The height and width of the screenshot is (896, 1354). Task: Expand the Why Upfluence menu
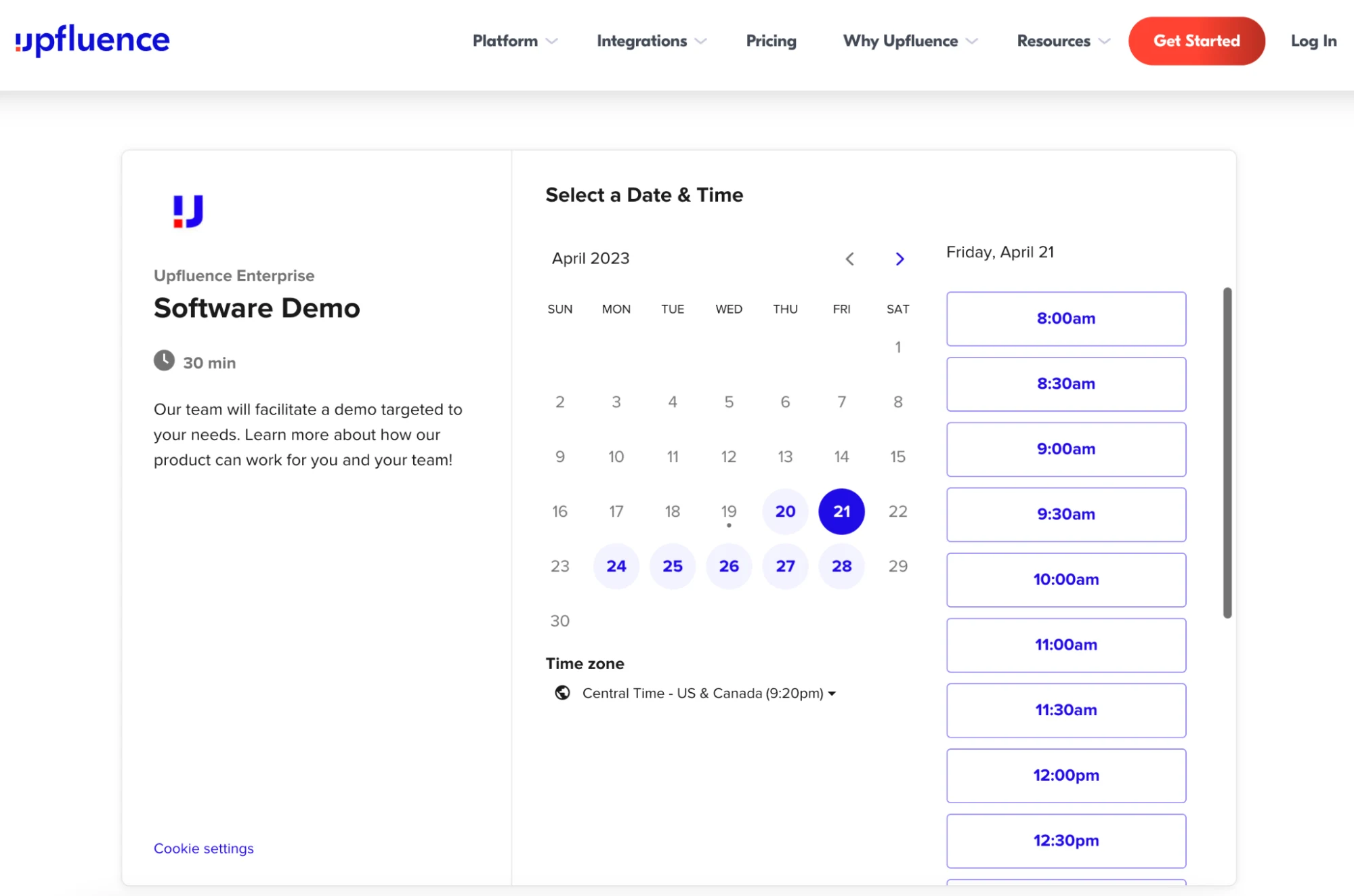point(910,41)
